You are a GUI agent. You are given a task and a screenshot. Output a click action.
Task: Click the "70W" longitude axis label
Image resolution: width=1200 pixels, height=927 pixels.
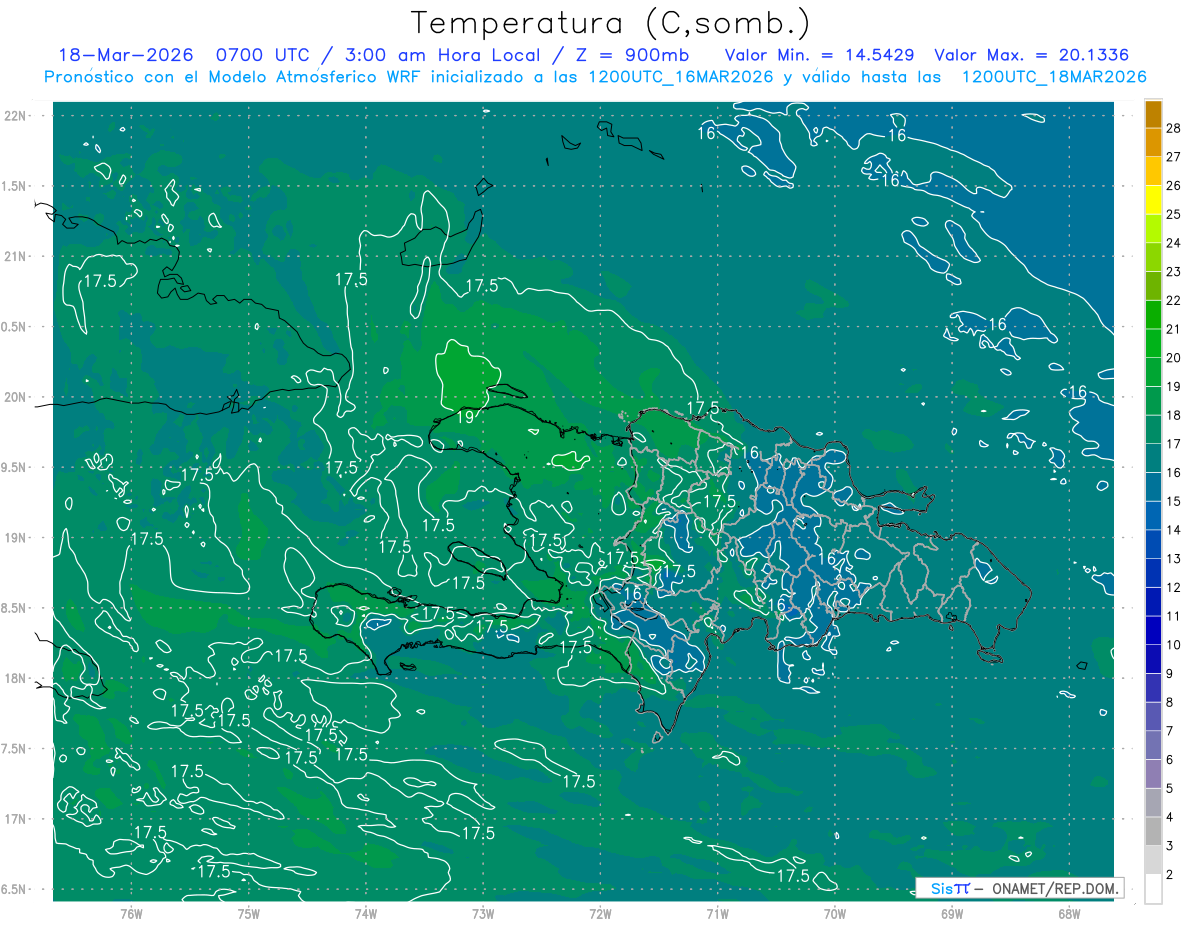(835, 913)
